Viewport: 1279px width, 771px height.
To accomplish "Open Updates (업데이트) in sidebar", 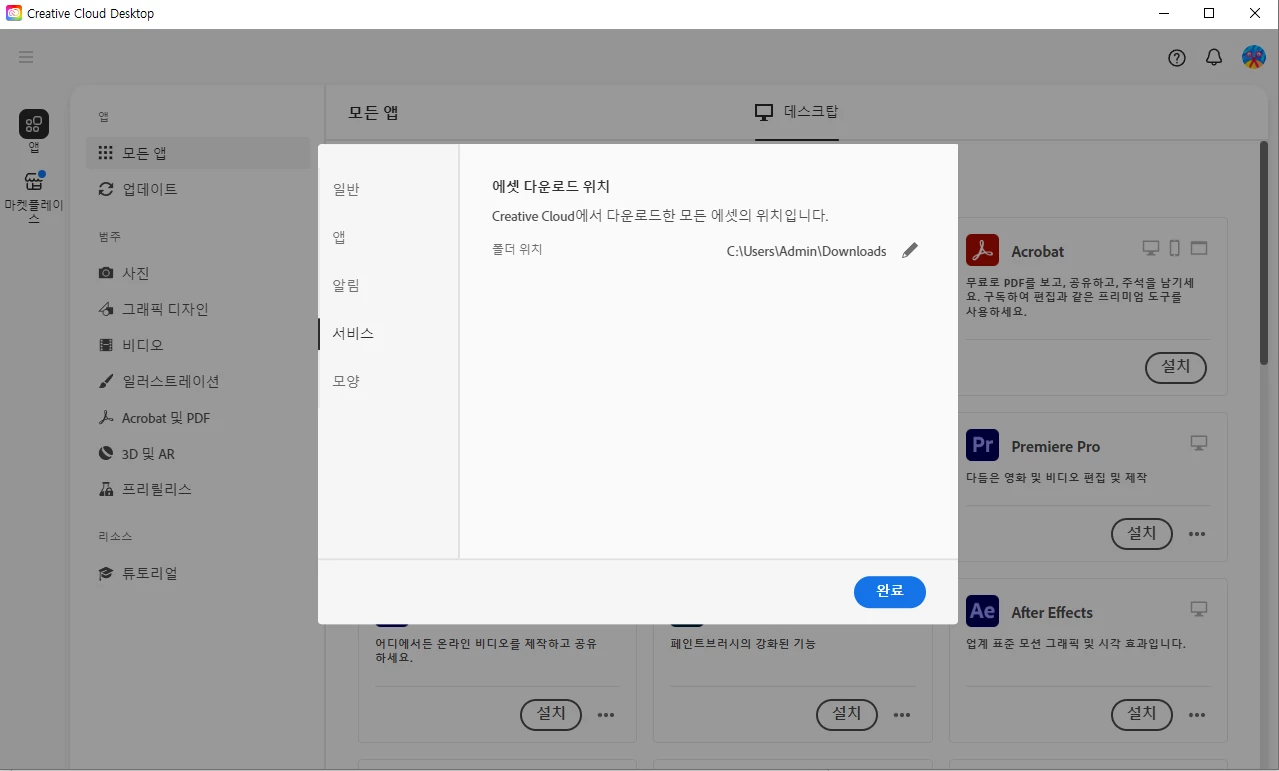I will point(198,189).
